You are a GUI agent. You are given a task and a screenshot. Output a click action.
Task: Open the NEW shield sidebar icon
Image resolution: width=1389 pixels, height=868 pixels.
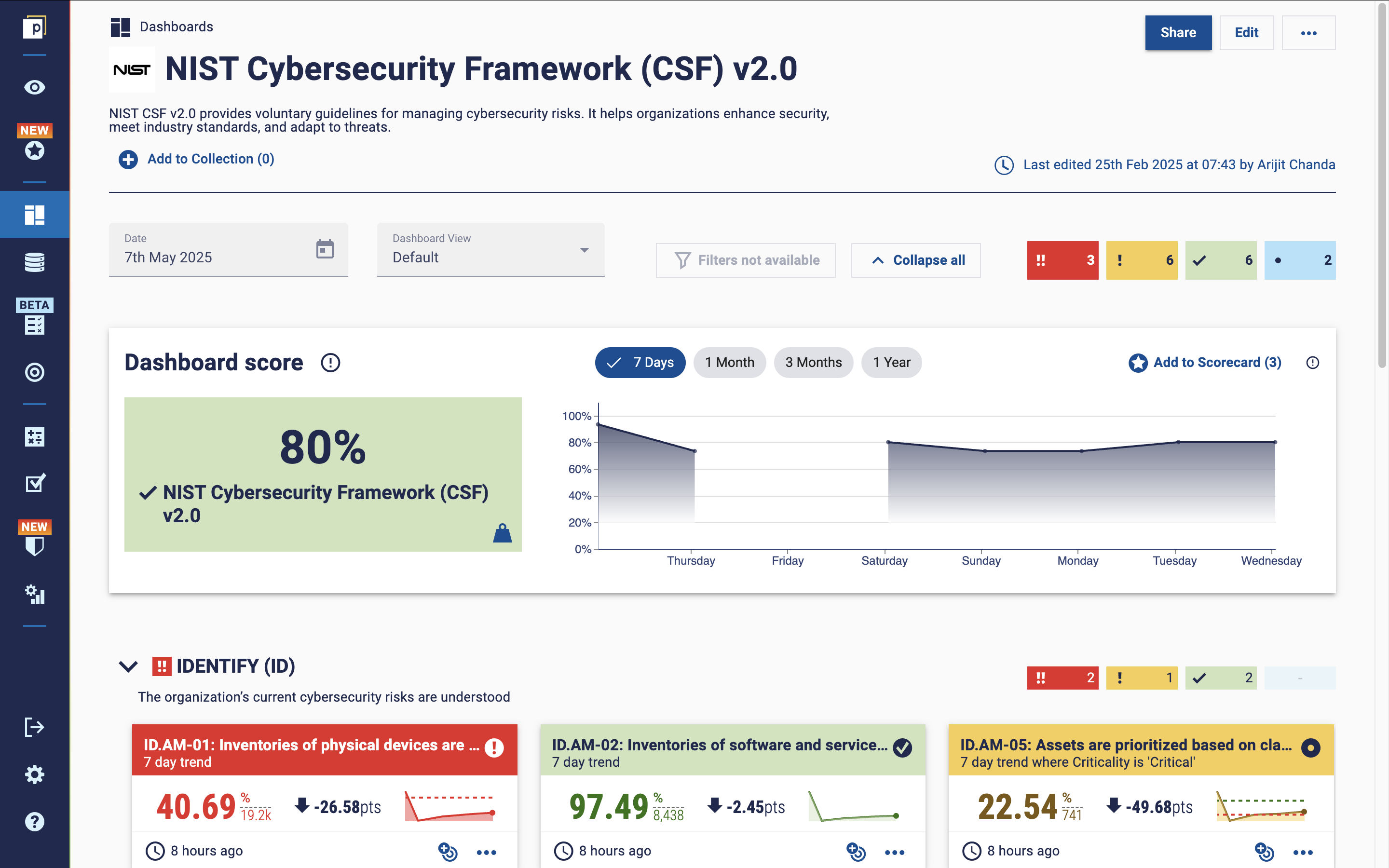point(34,546)
